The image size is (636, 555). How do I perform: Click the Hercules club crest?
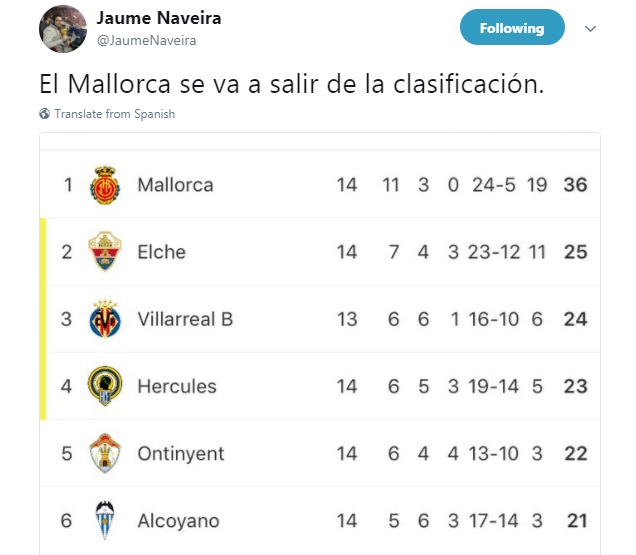(x=105, y=386)
